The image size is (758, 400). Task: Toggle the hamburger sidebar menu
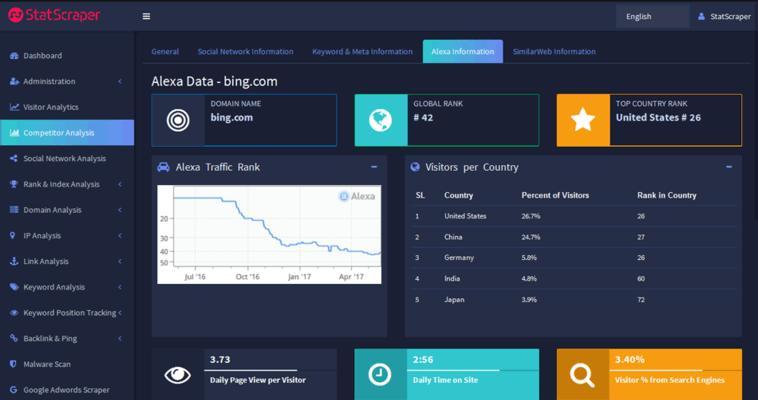tap(146, 16)
